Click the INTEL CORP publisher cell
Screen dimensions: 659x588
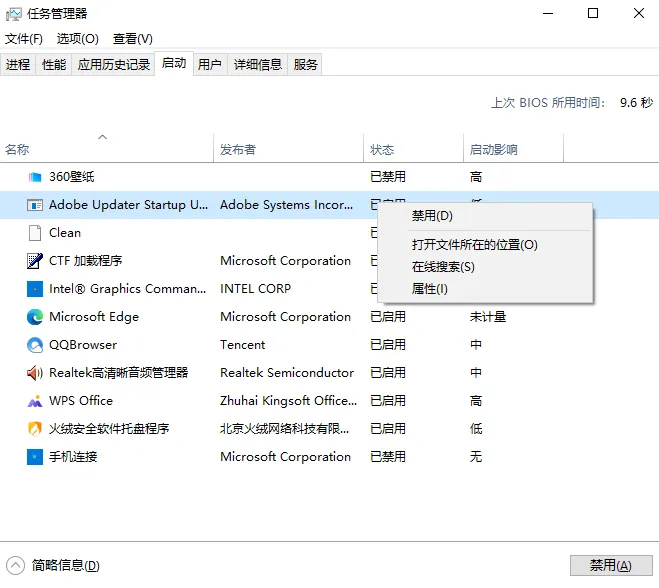pyautogui.click(x=256, y=289)
